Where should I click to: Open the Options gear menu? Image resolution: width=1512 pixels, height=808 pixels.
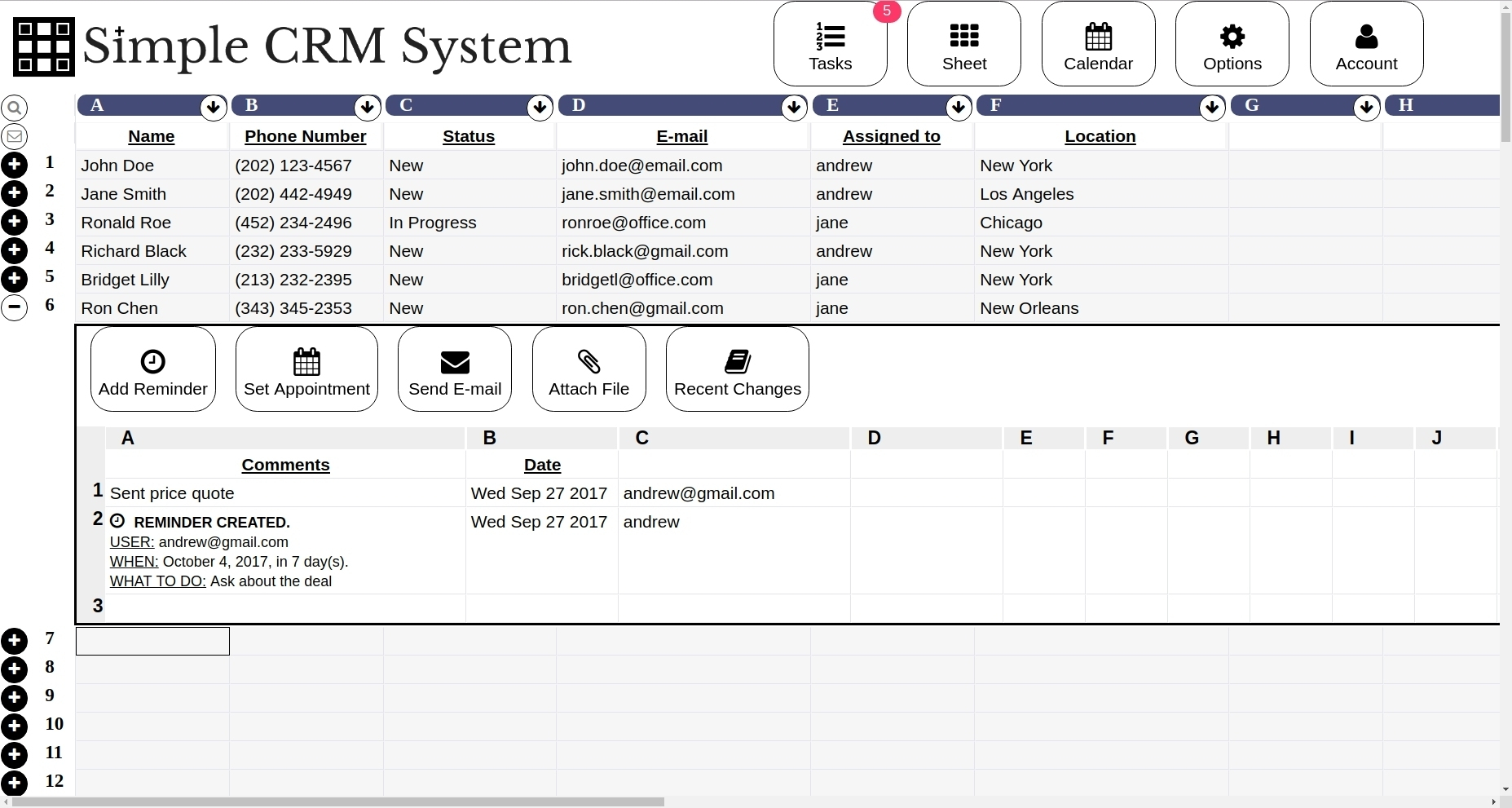tap(1232, 45)
